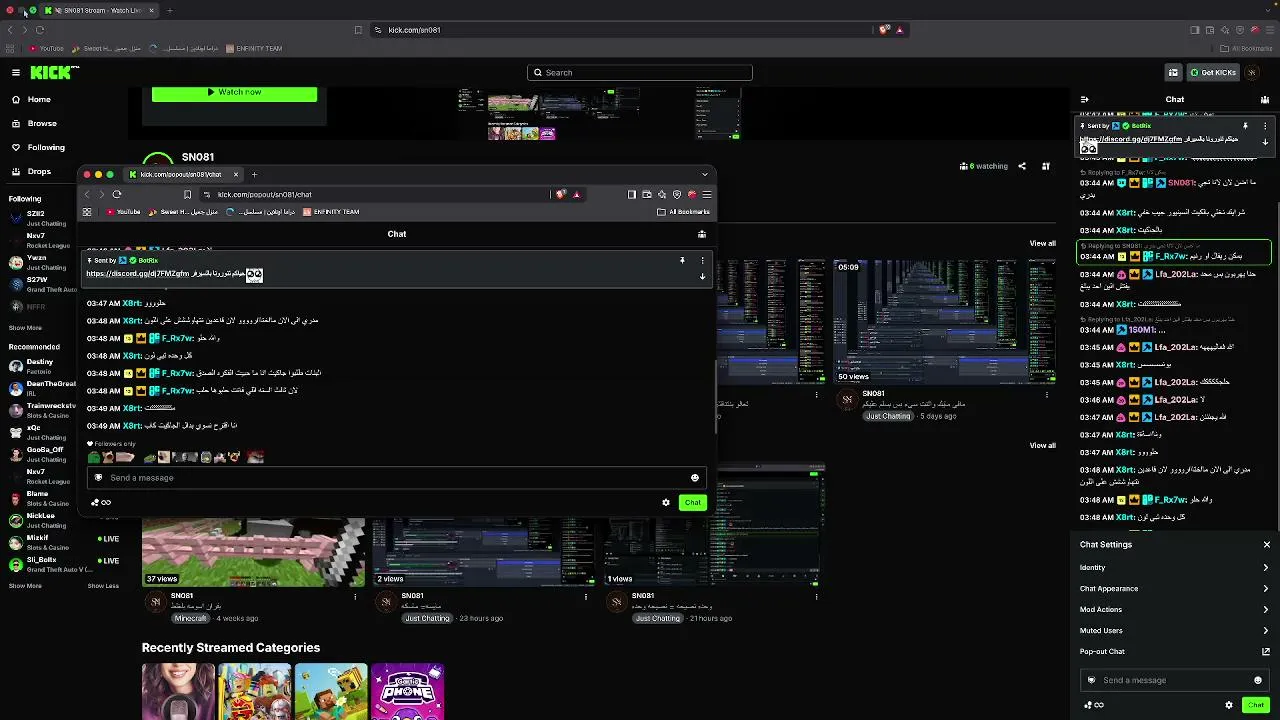
Task: Reload the main browser window page
Action: tap(40, 30)
